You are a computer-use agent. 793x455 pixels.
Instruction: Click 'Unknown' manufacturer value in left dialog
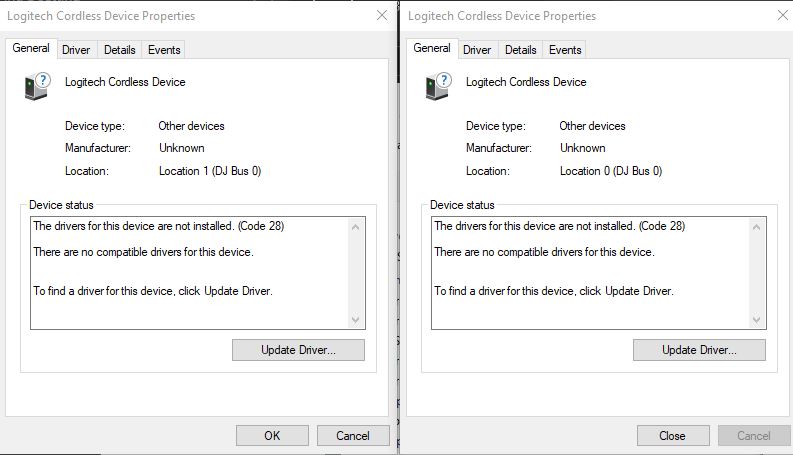(182, 148)
